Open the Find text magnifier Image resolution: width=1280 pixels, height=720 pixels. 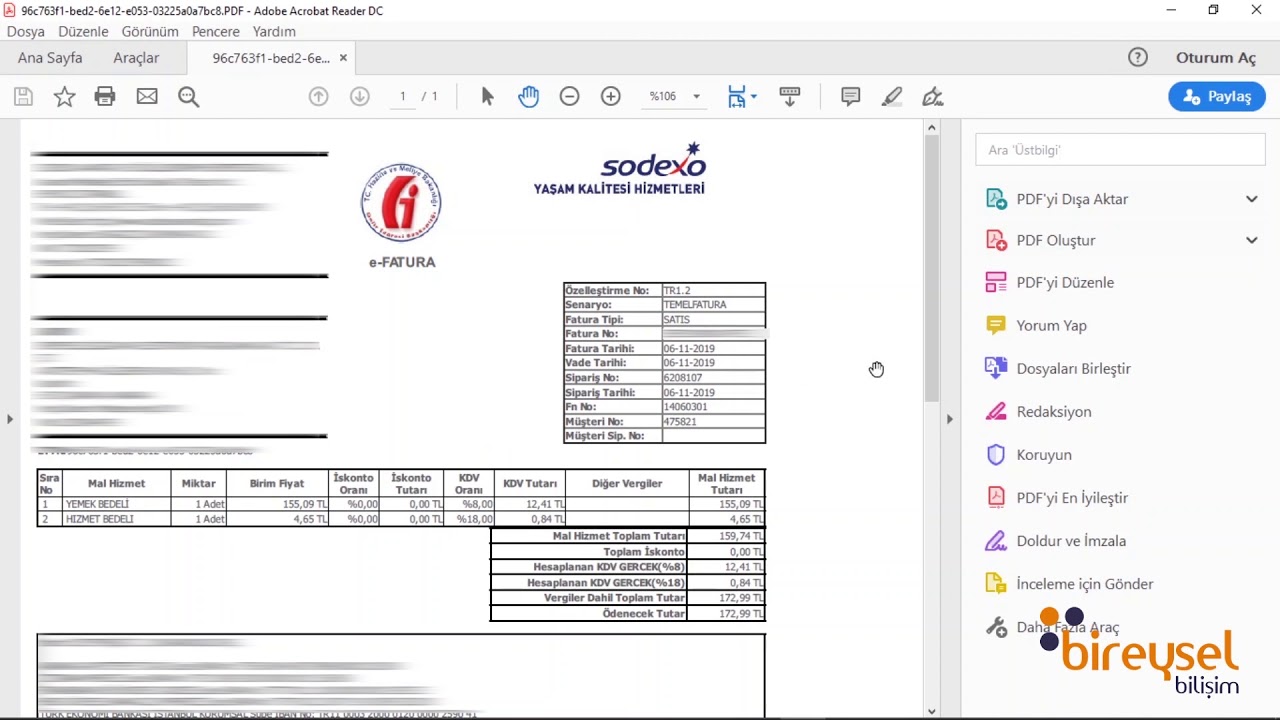pyautogui.click(x=188, y=97)
